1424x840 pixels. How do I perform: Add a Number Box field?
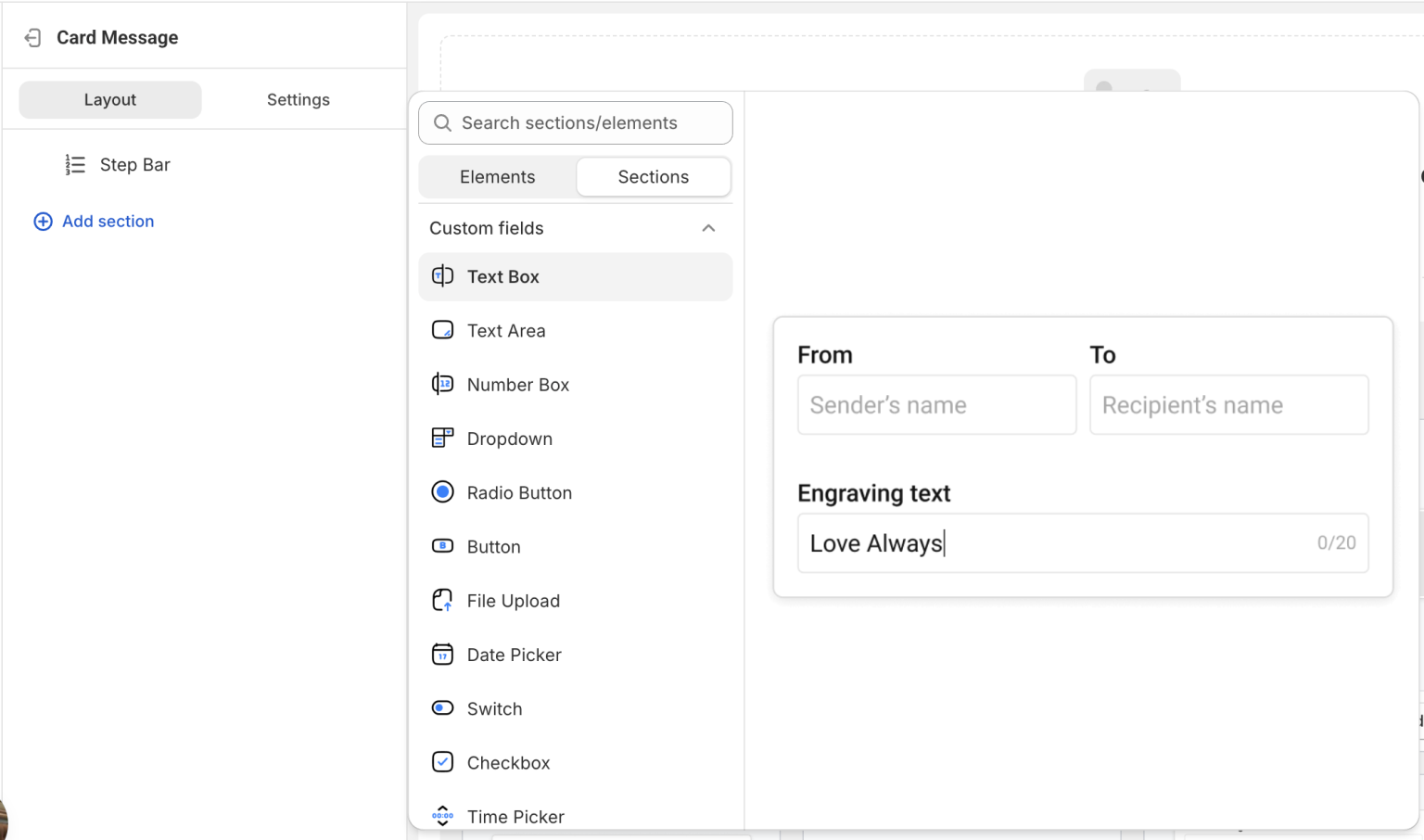pos(518,384)
